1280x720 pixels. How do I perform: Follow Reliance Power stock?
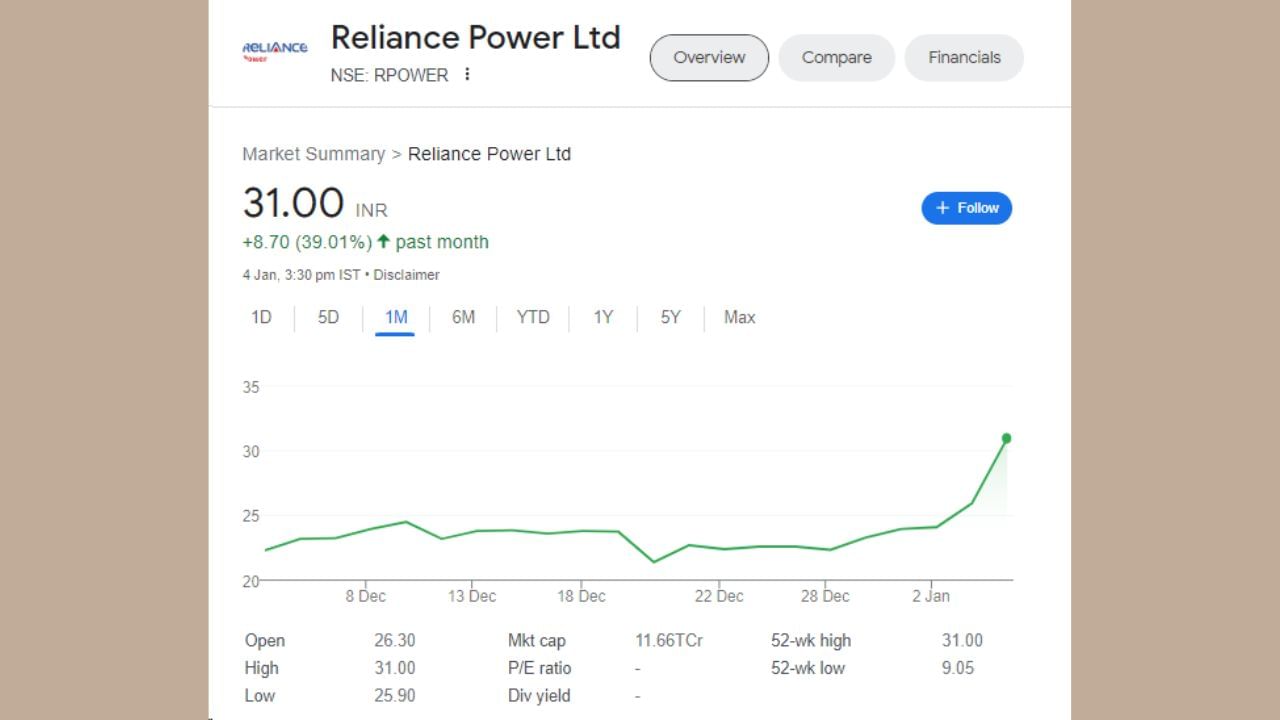click(x=967, y=208)
